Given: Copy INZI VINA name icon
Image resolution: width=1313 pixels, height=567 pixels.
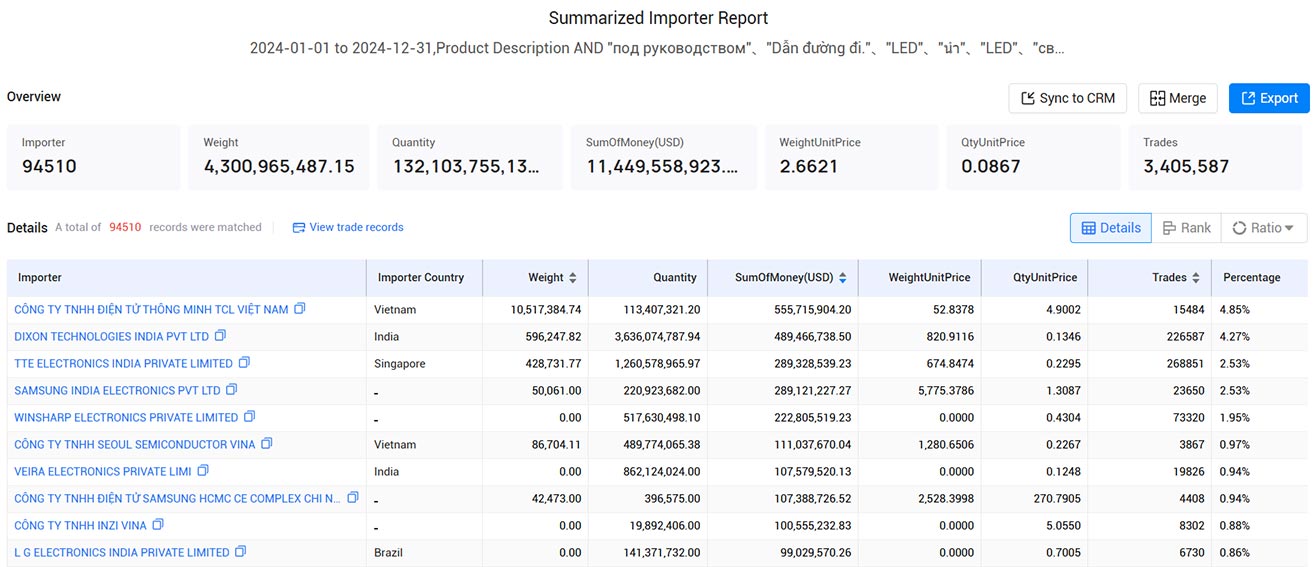Looking at the screenshot, I should click(158, 525).
